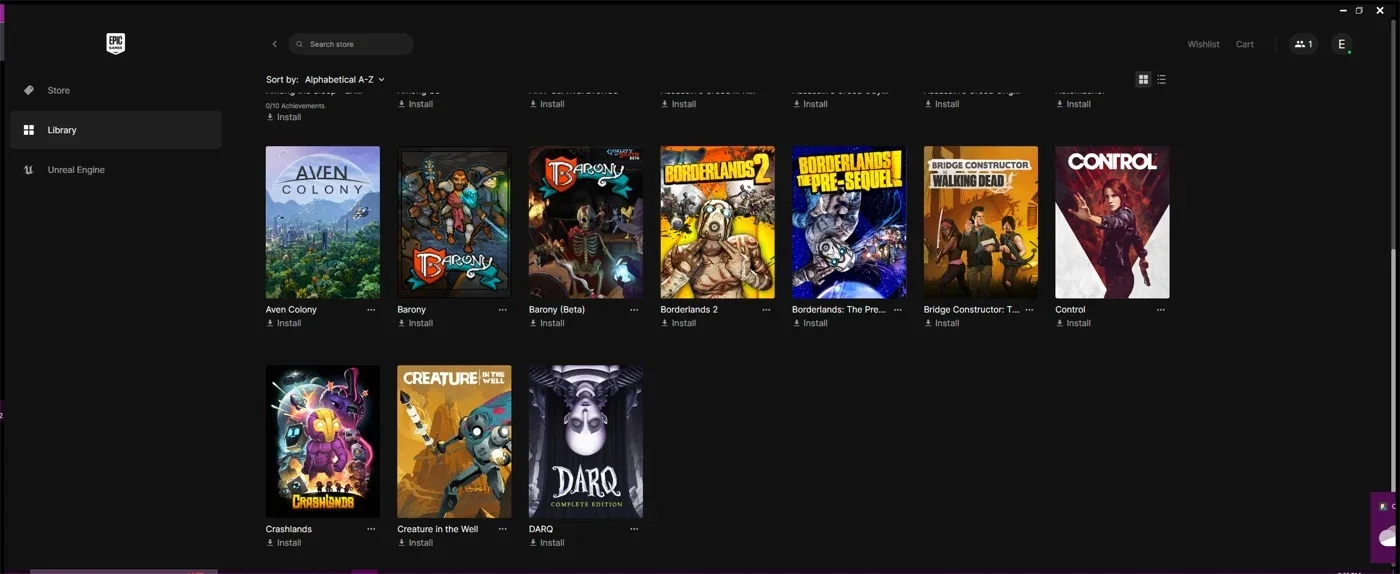Install Creature in the Well
Image resolution: width=1400 pixels, height=574 pixels.
click(416, 543)
